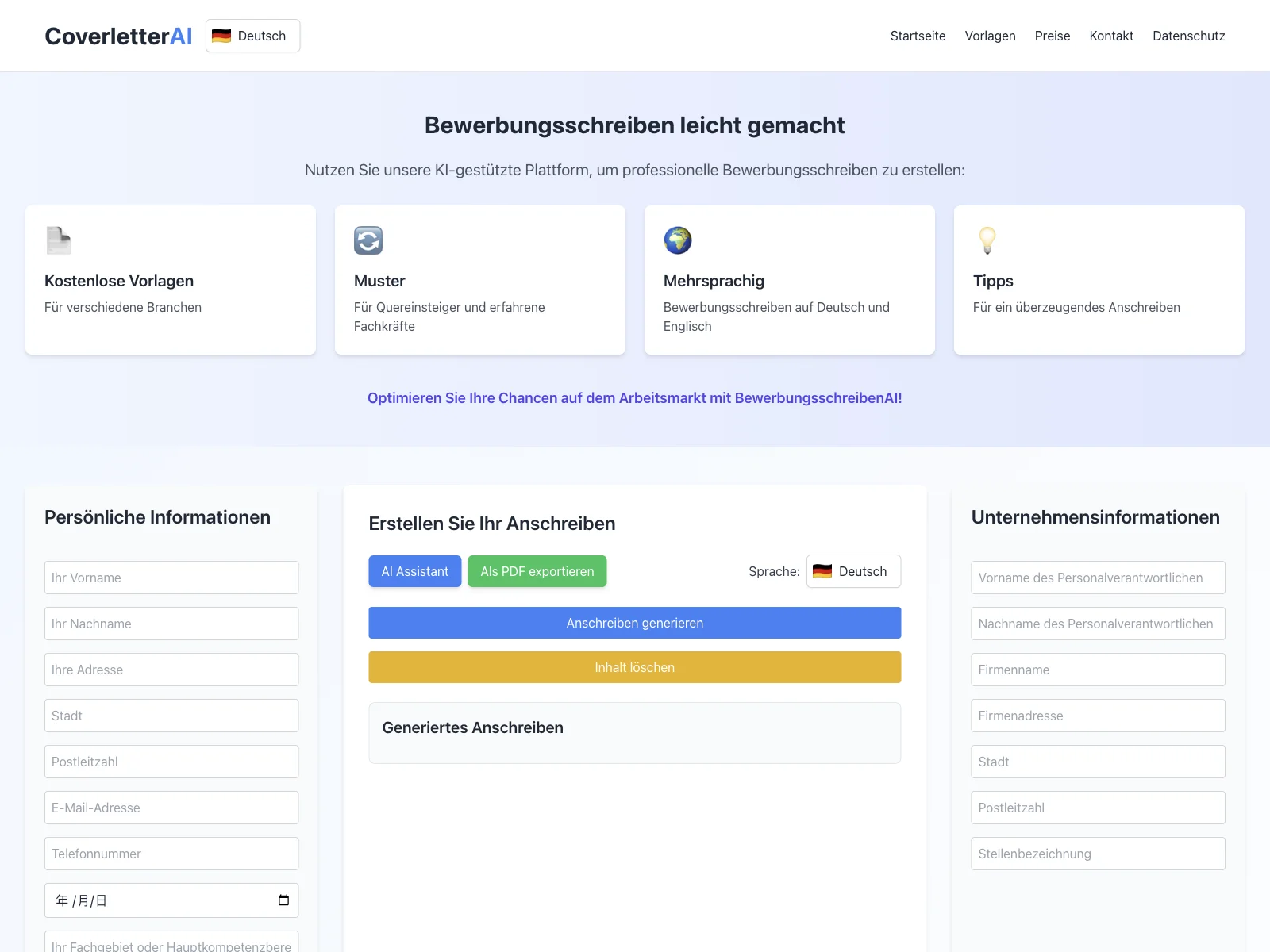Focus the E-Mail-Adresse field
1270x952 pixels.
(171, 808)
